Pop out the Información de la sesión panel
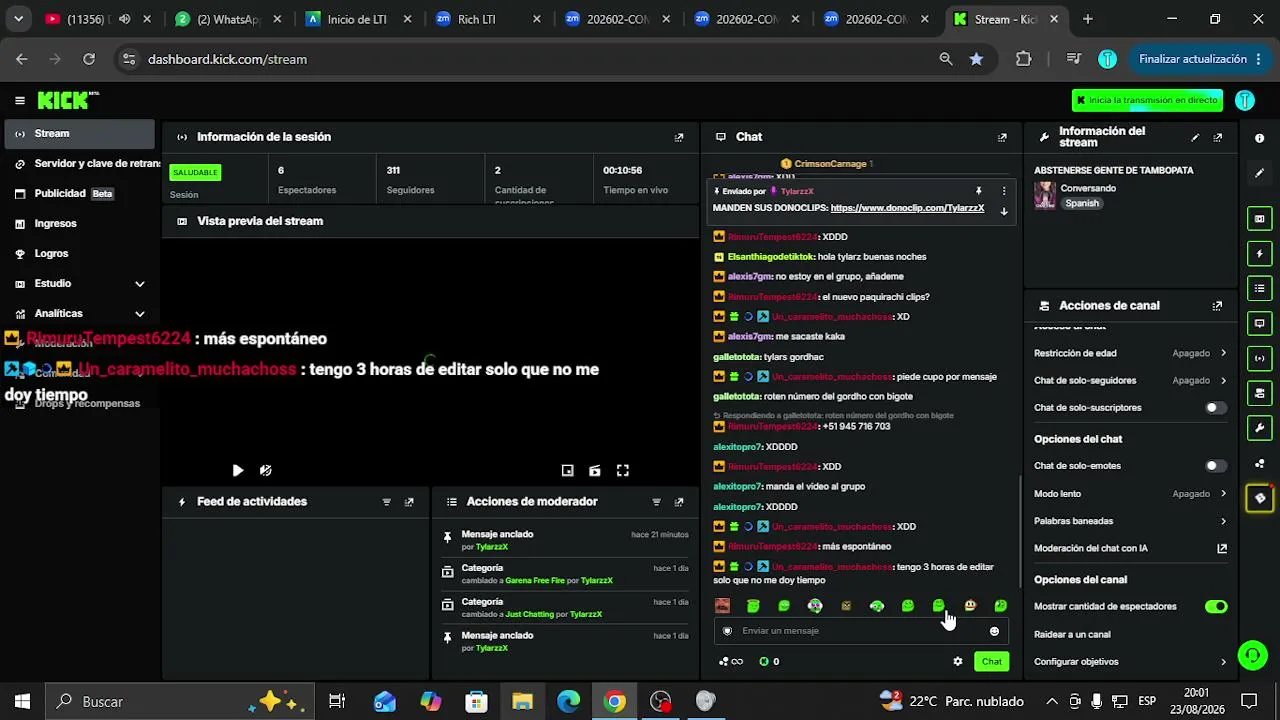The height and width of the screenshot is (720, 1280). (x=679, y=138)
